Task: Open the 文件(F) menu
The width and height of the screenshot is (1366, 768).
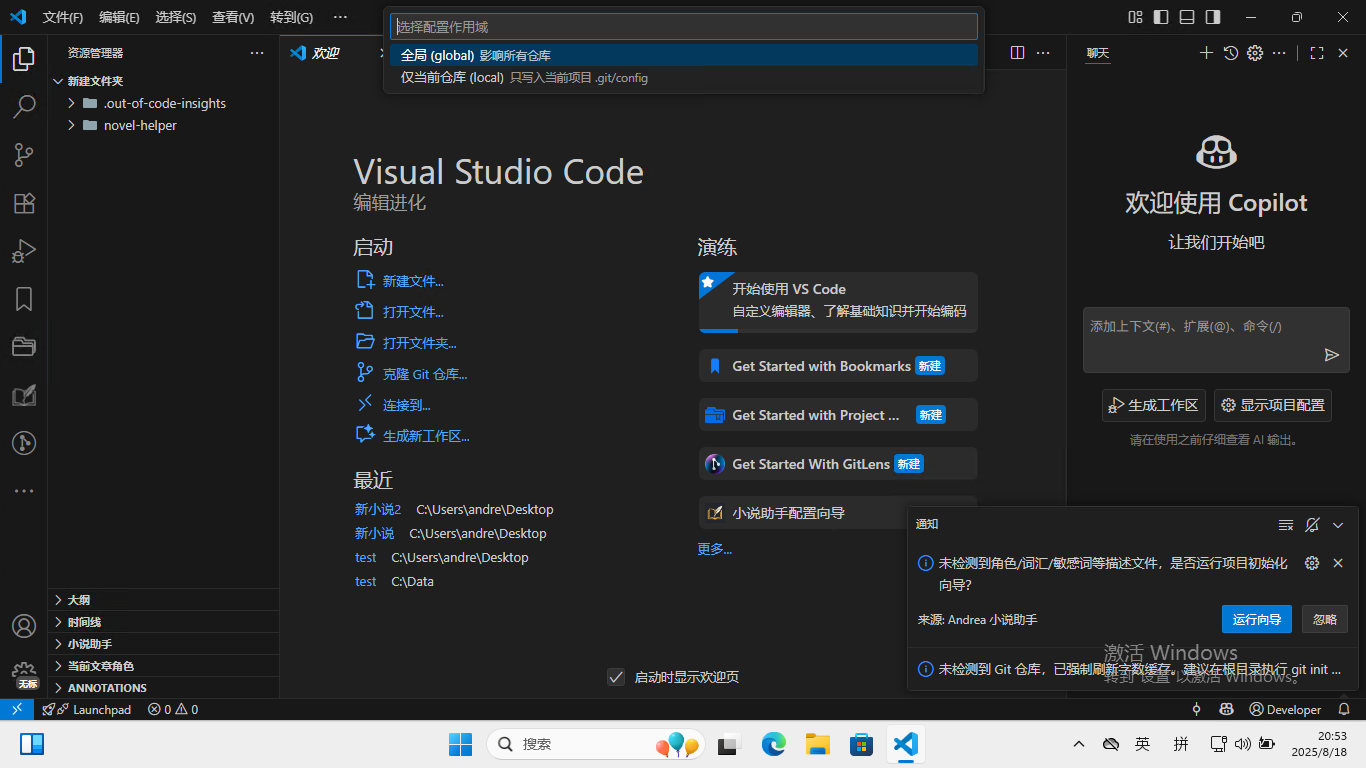Action: (x=63, y=17)
